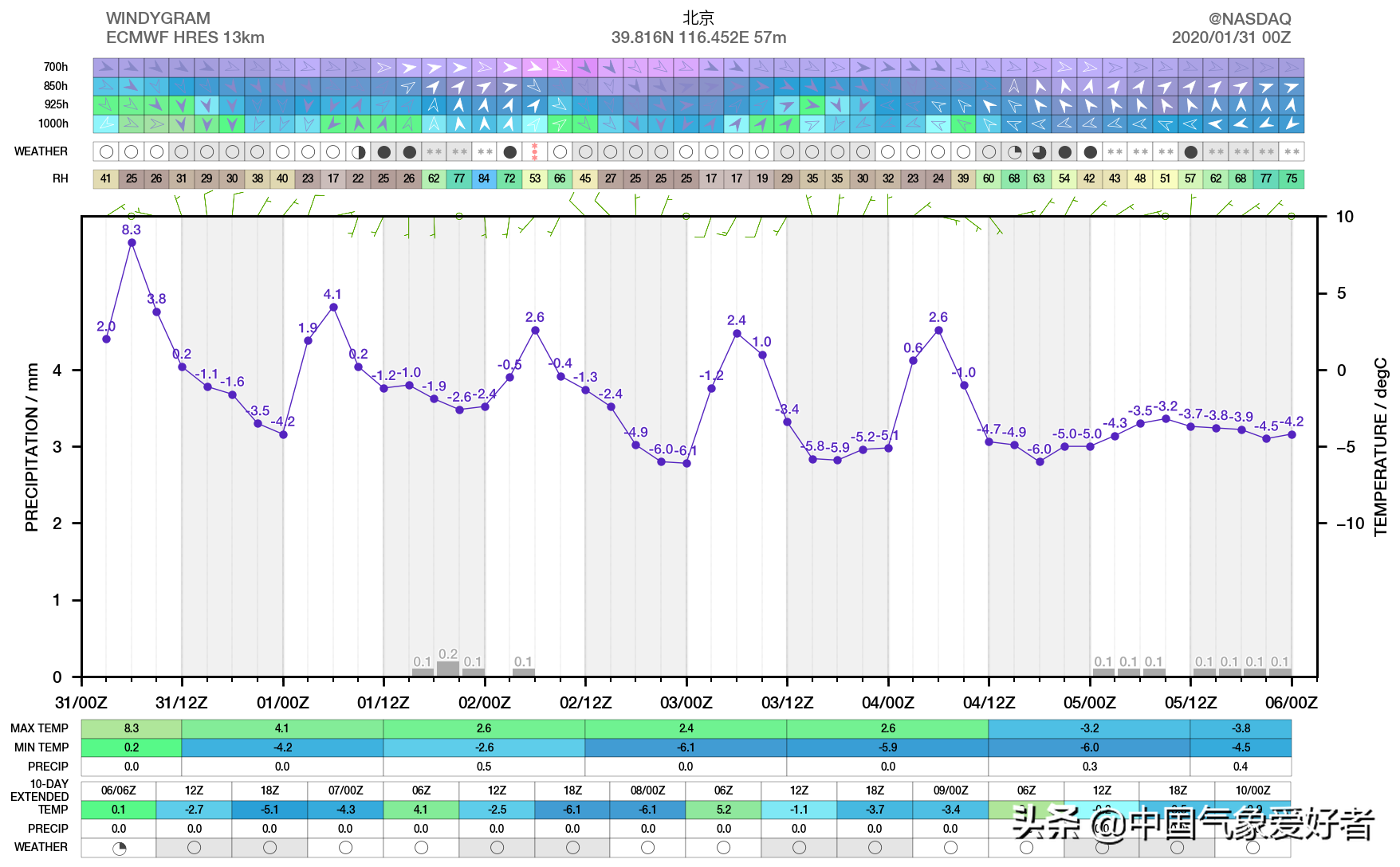Image resolution: width=1400 pixels, height=867 pixels.
Task: Click the 8.3 peak point on temperature curve
Action: point(132,243)
